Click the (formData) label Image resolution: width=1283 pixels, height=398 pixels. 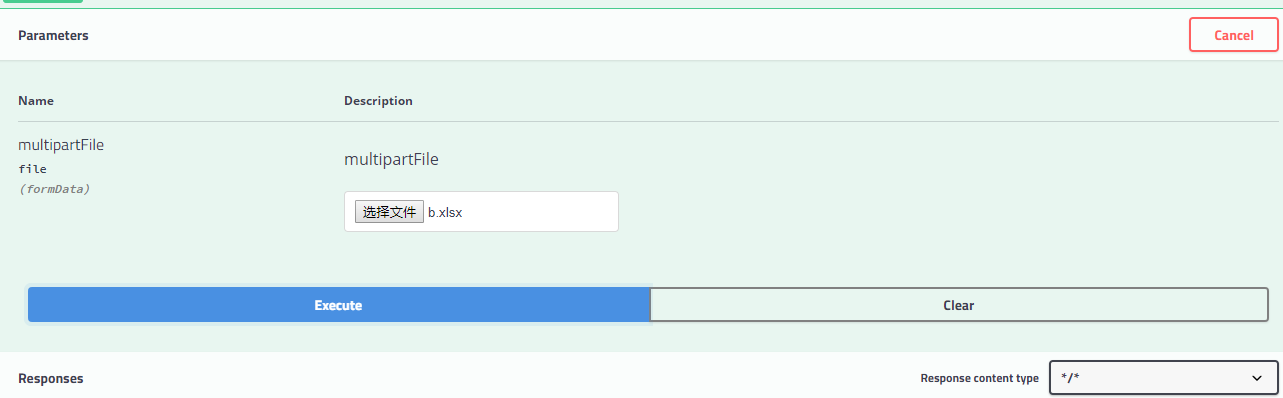point(54,188)
